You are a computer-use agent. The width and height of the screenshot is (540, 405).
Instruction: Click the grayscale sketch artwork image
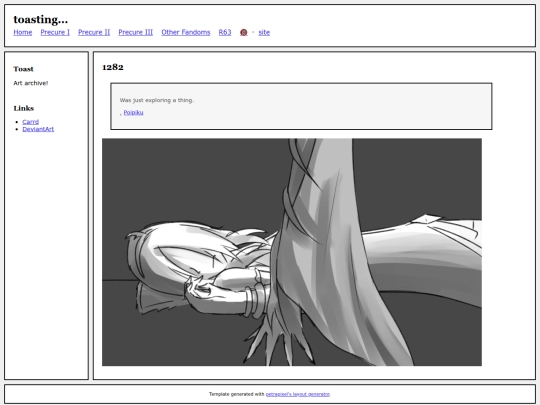coord(292,252)
